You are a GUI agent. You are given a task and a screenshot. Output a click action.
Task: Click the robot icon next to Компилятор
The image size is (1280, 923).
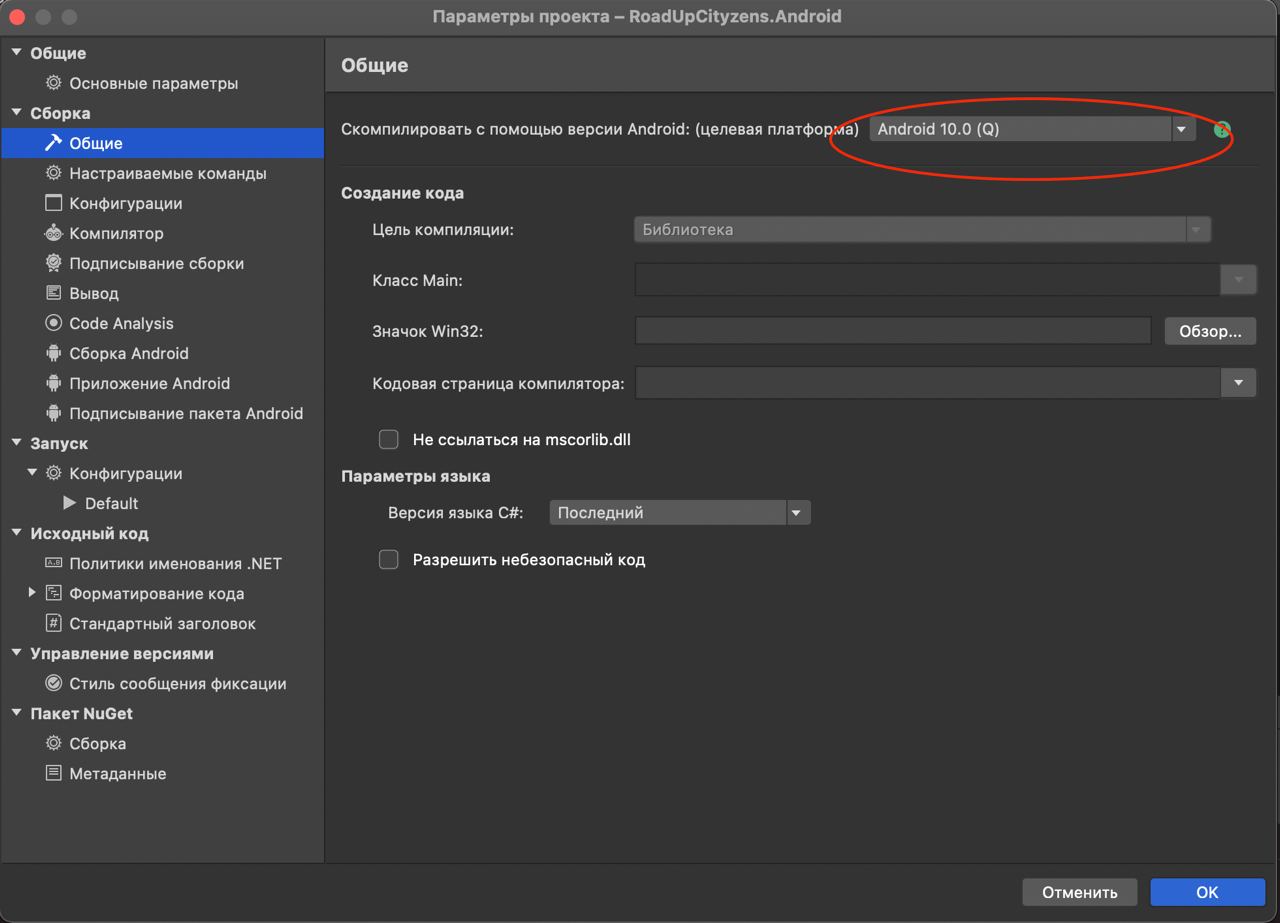54,233
